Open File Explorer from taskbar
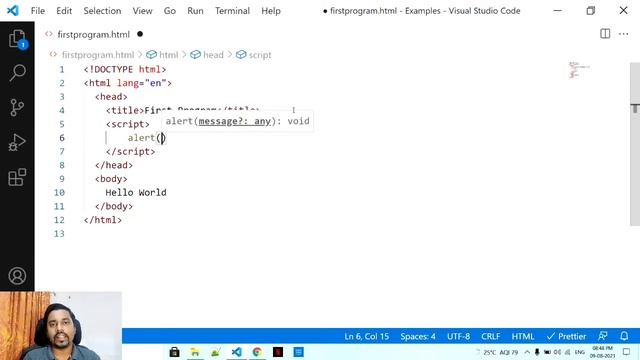Viewport: 640px width, 360px height. (195, 352)
